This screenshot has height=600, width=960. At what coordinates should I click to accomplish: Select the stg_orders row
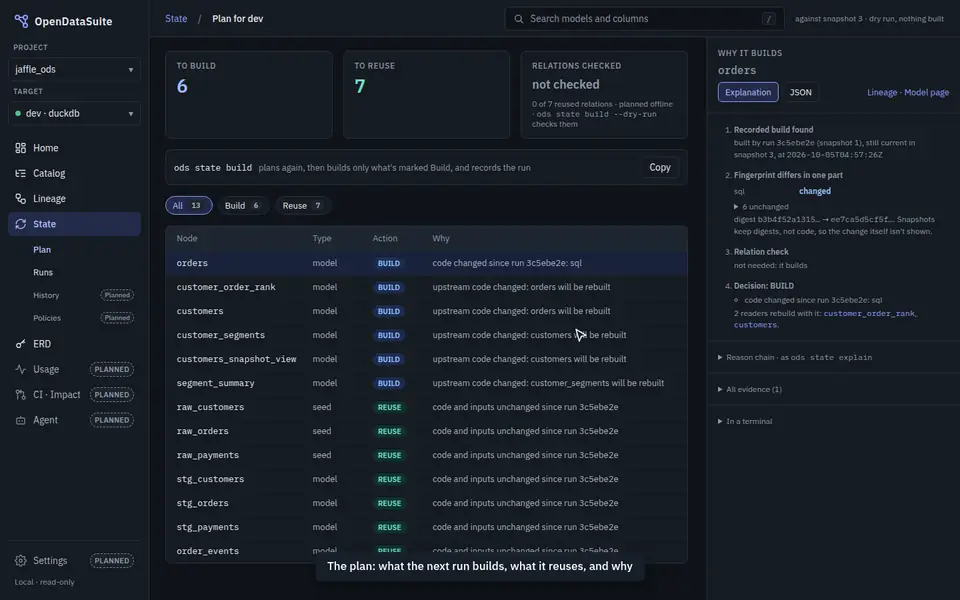coord(426,503)
